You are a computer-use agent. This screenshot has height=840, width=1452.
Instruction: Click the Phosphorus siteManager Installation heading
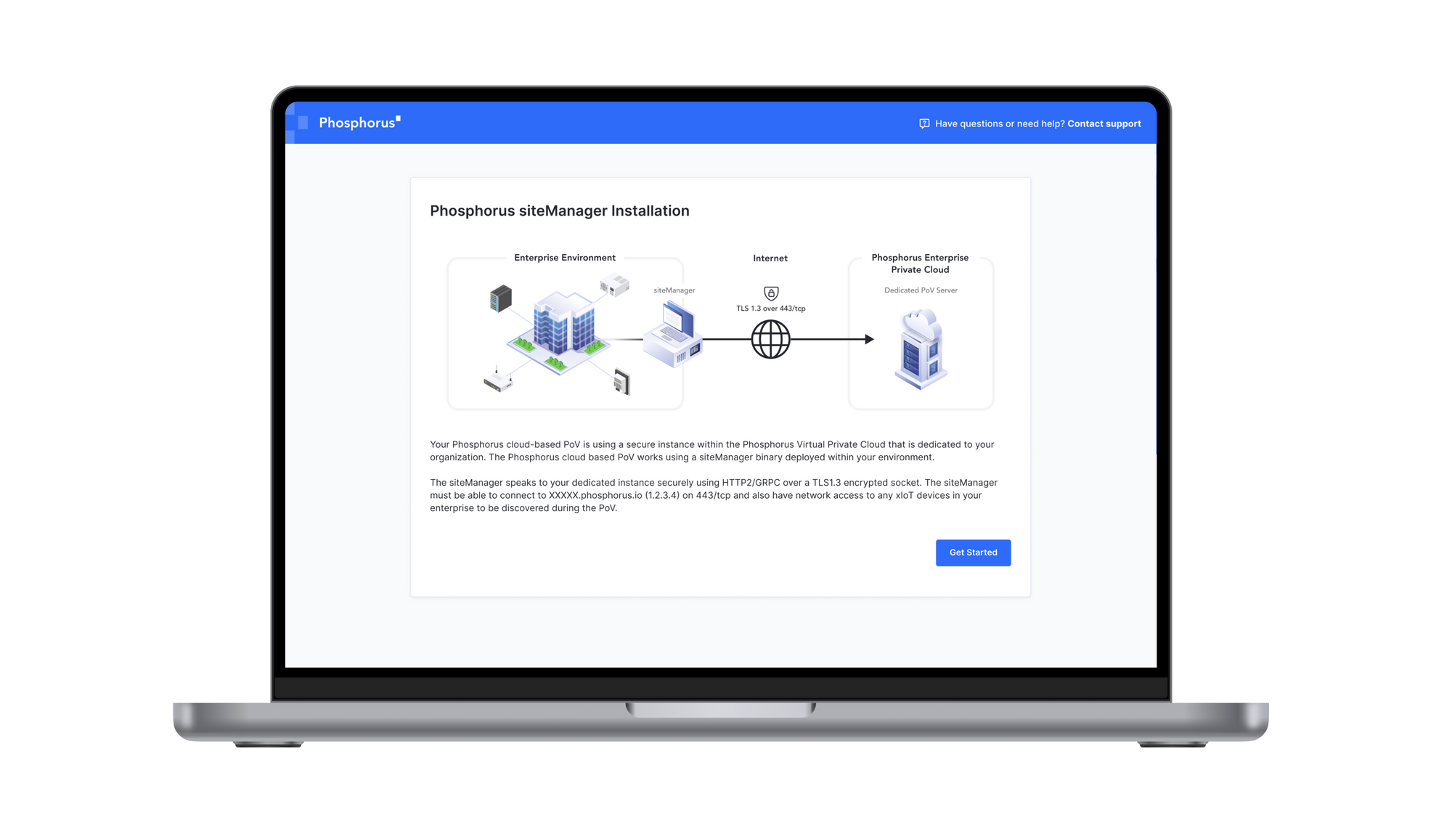(559, 211)
